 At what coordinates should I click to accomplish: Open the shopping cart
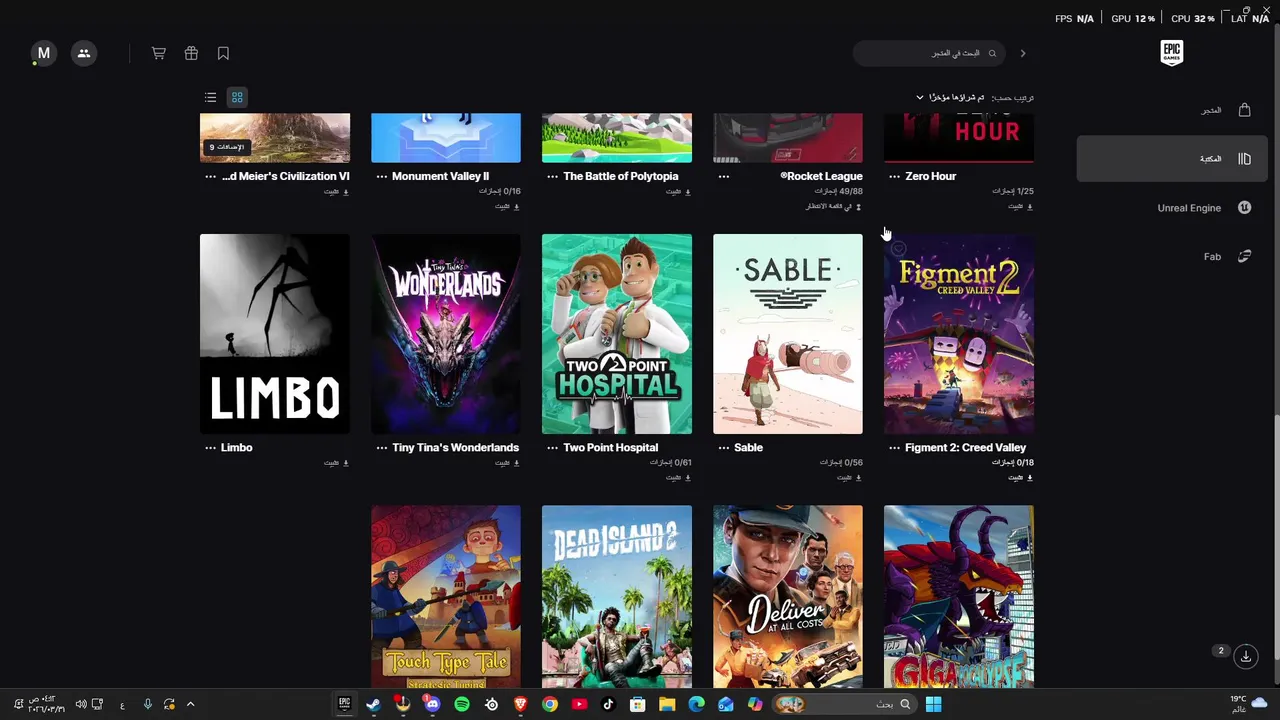[x=158, y=53]
